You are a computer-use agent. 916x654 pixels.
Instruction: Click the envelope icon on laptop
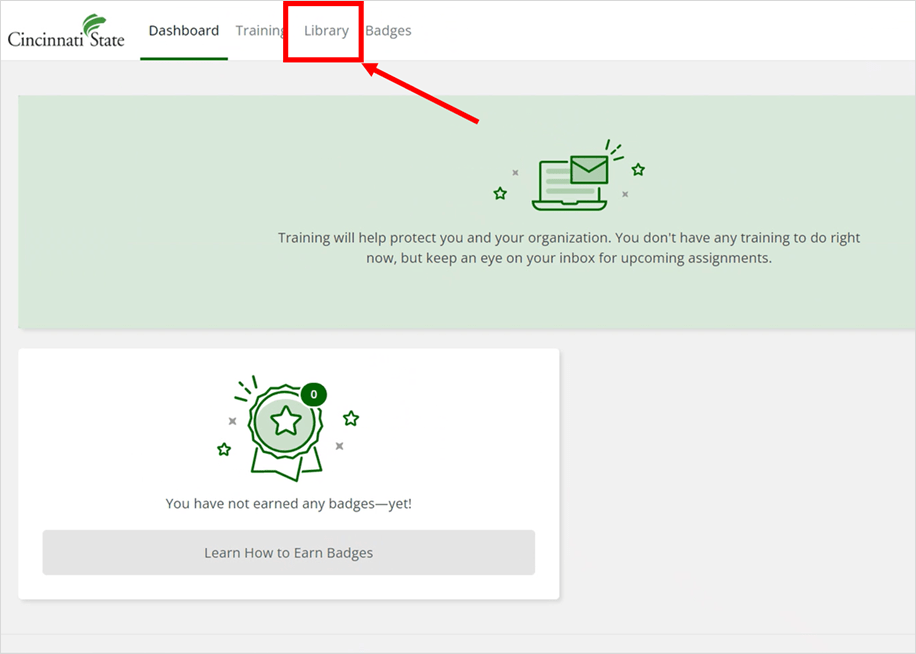click(589, 169)
